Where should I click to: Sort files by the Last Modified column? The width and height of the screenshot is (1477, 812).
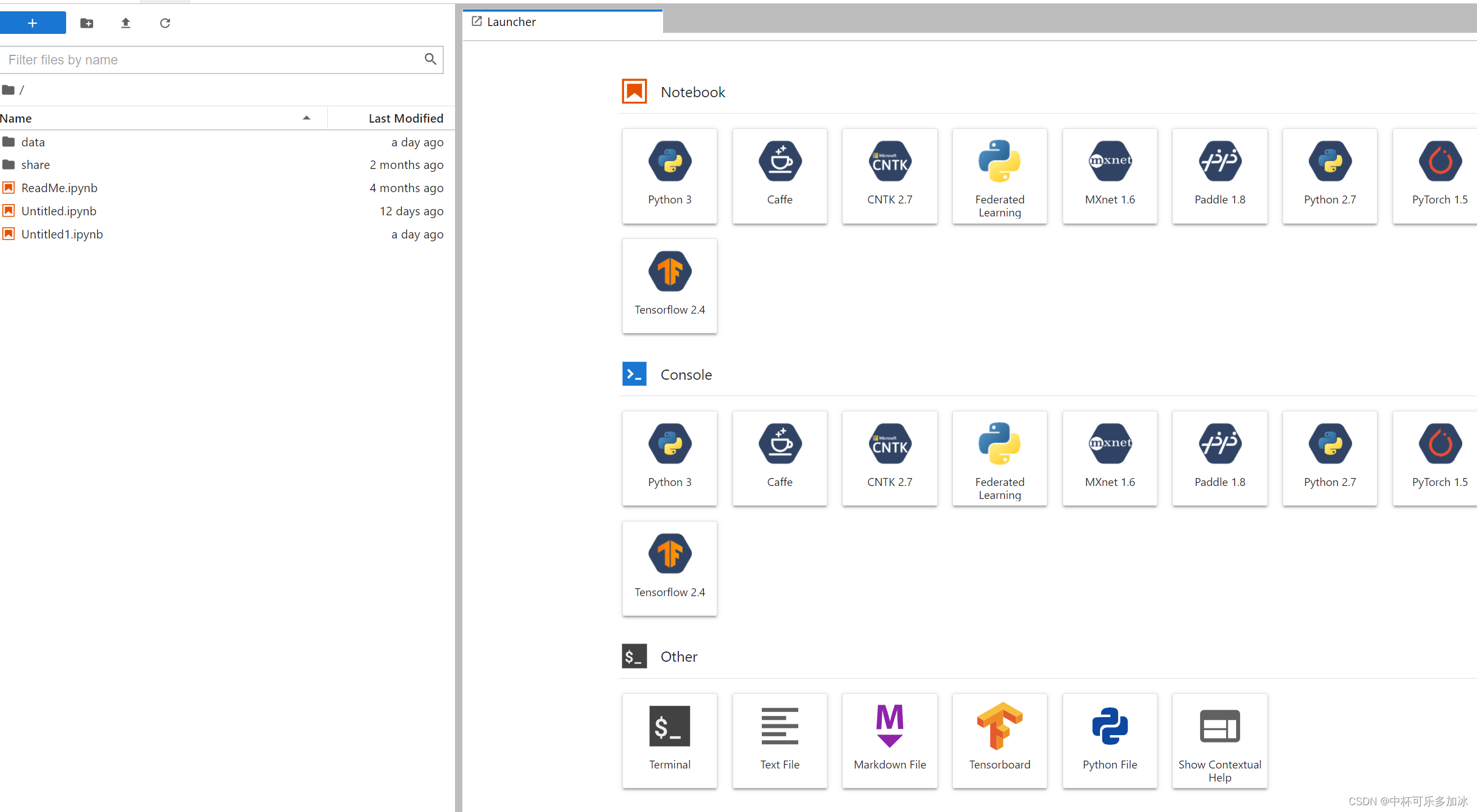click(x=405, y=118)
